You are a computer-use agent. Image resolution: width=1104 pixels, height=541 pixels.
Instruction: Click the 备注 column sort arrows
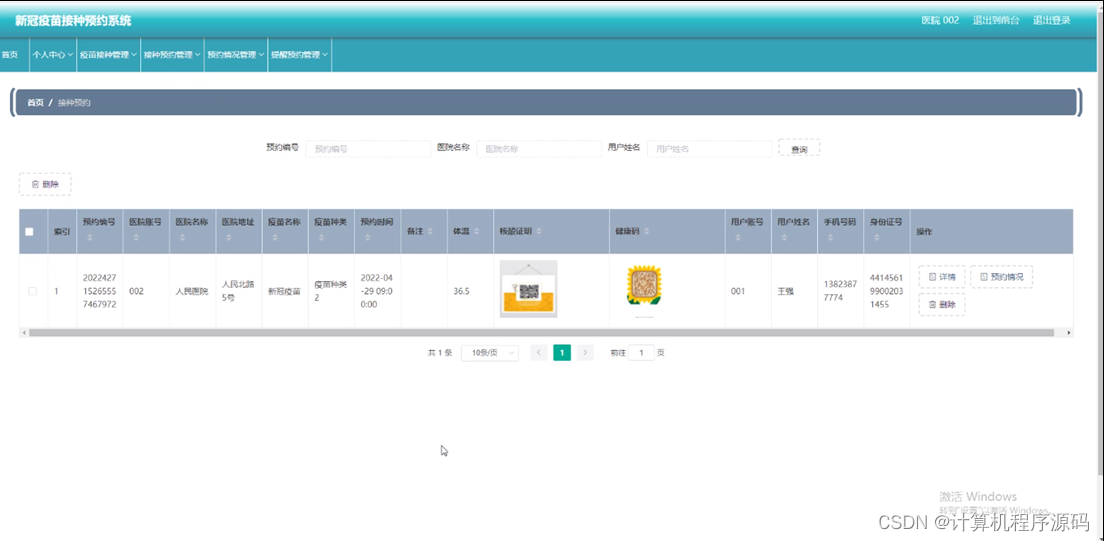(x=430, y=231)
